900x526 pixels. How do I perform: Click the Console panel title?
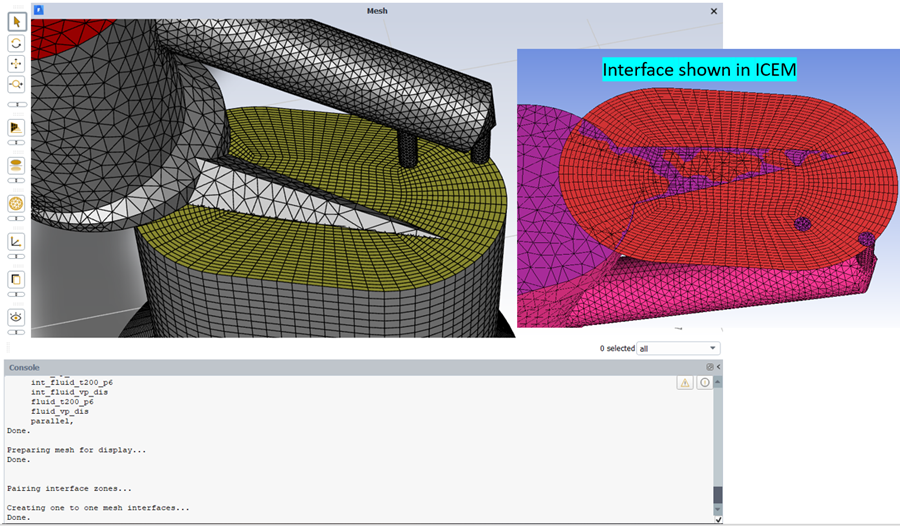click(x=24, y=368)
